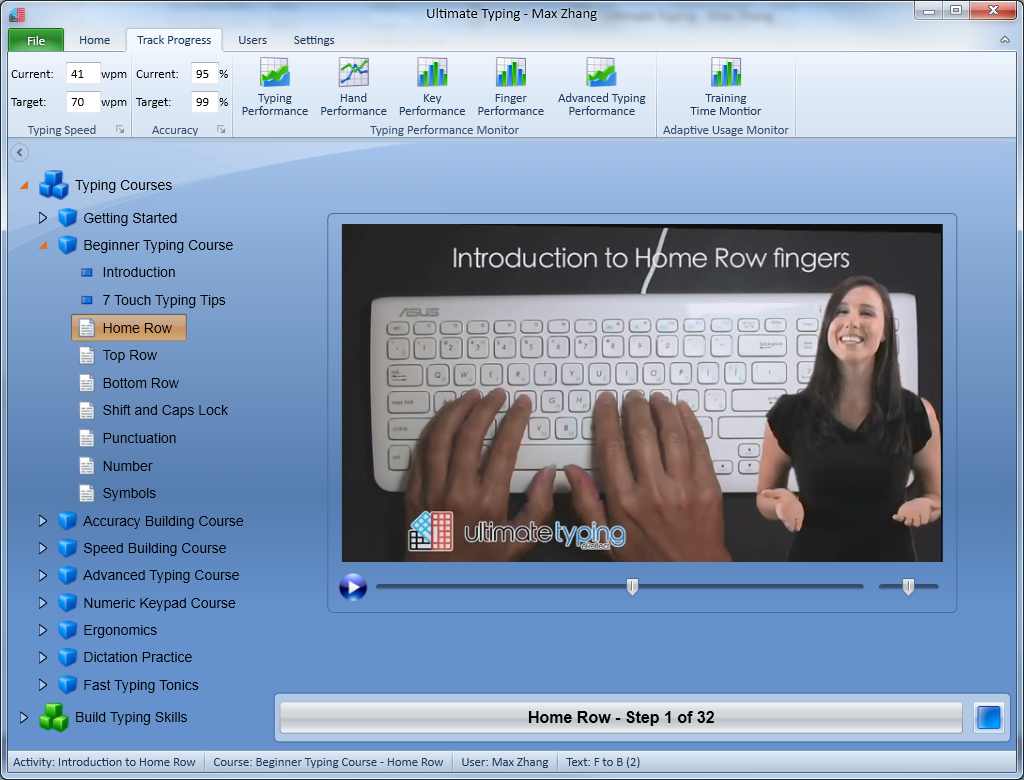Click the video progress slider thumb

pyautogui.click(x=632, y=587)
